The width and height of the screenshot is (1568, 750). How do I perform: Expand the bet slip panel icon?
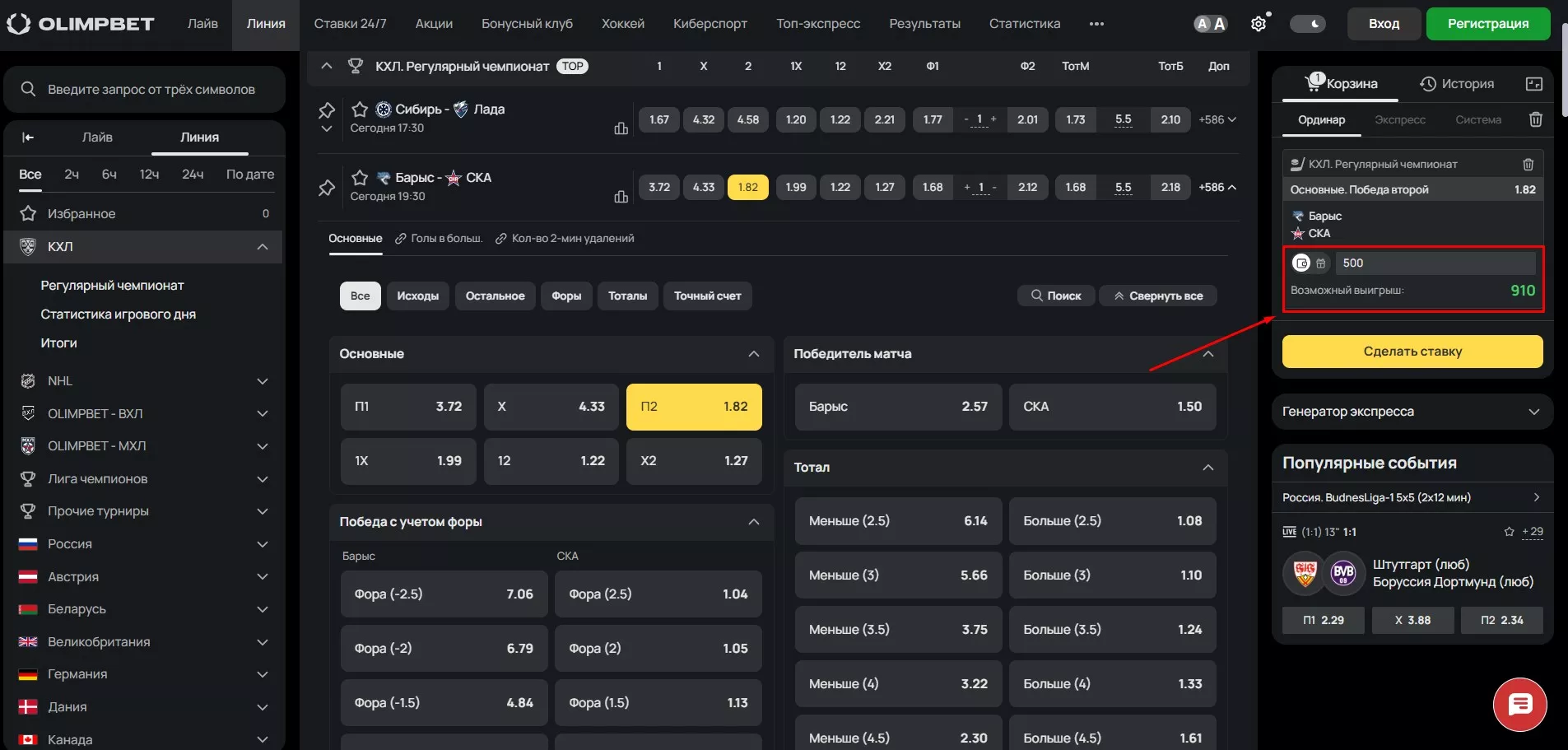(1533, 84)
